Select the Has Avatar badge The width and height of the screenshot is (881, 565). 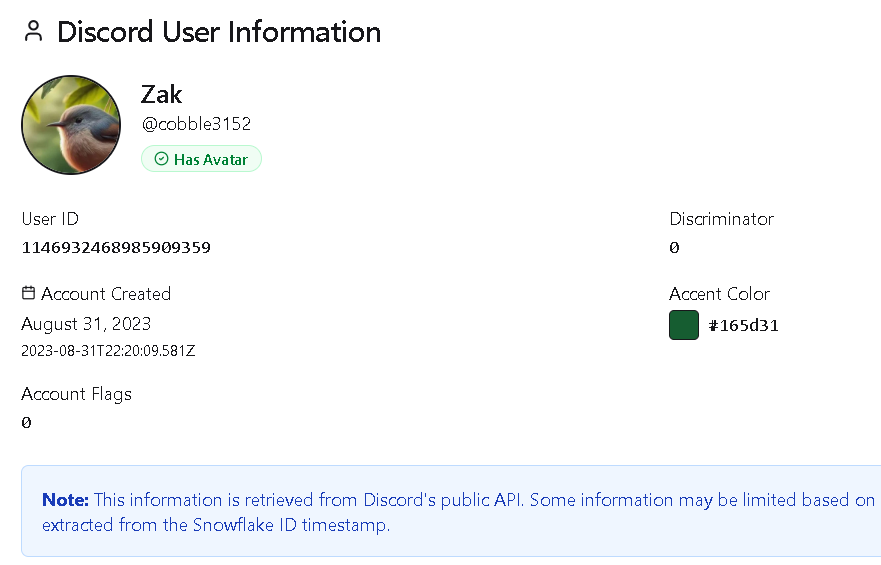(201, 159)
